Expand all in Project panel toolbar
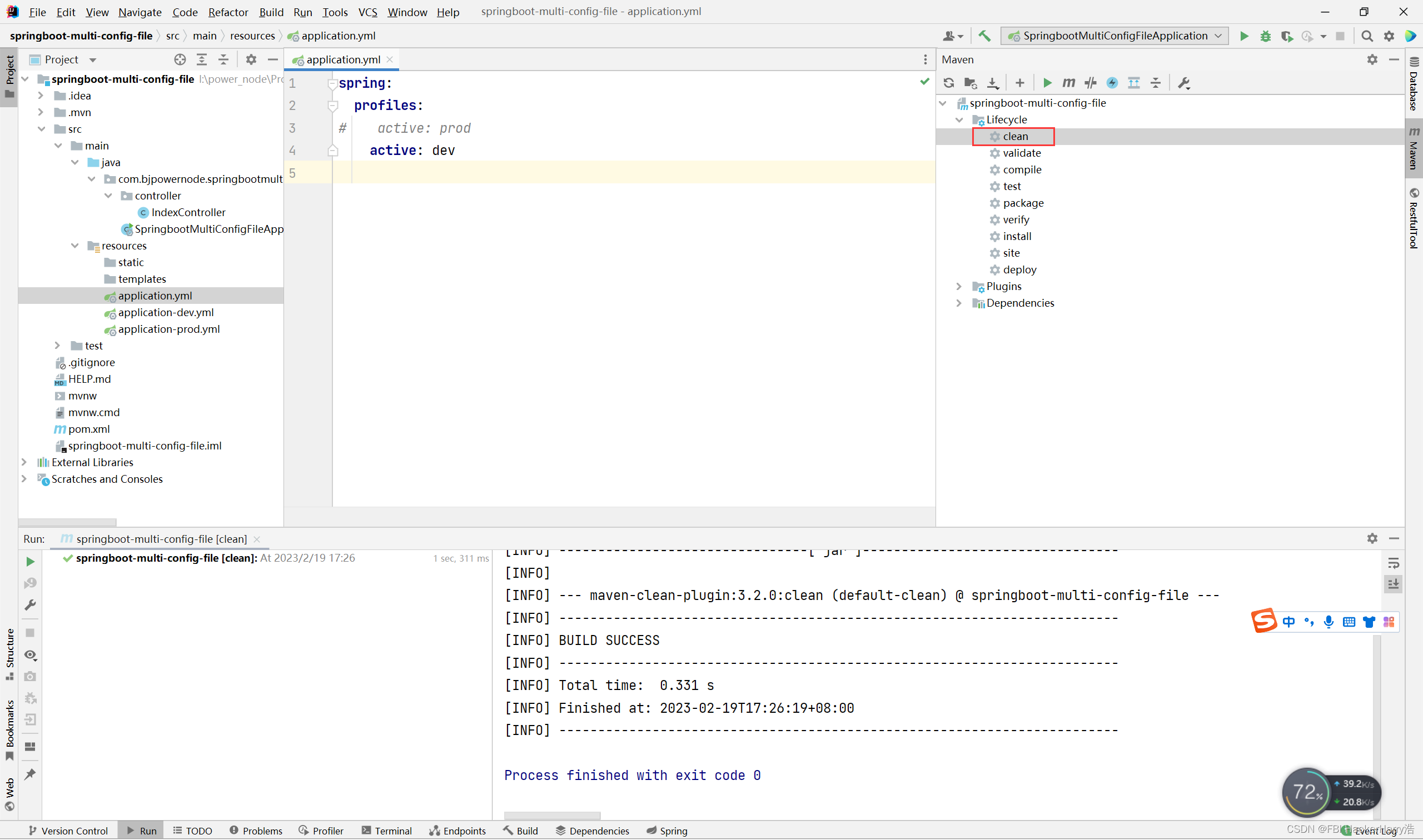The width and height of the screenshot is (1423, 840). (202, 59)
